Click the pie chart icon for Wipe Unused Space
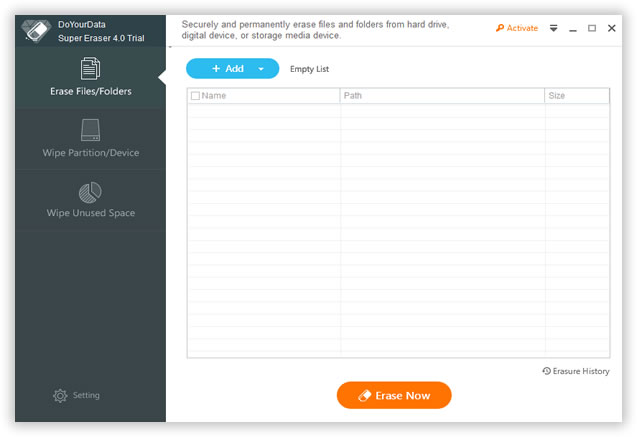The image size is (637, 437). pos(90,192)
